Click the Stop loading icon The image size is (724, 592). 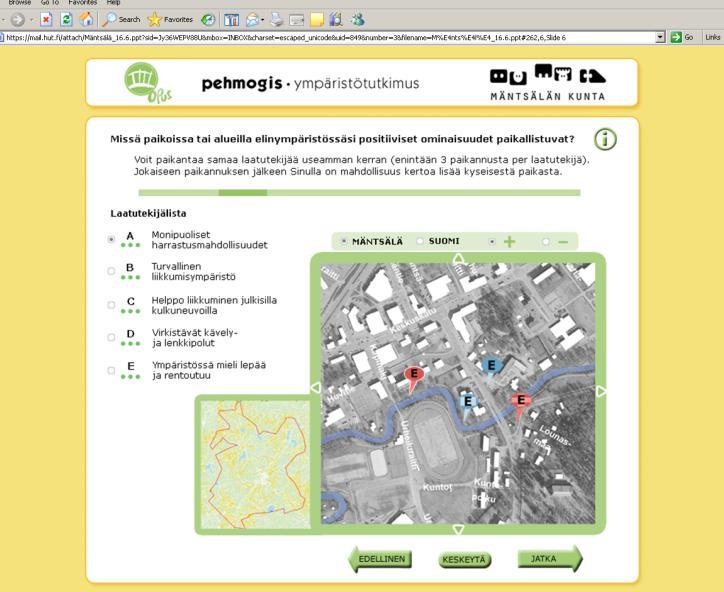[x=46, y=19]
